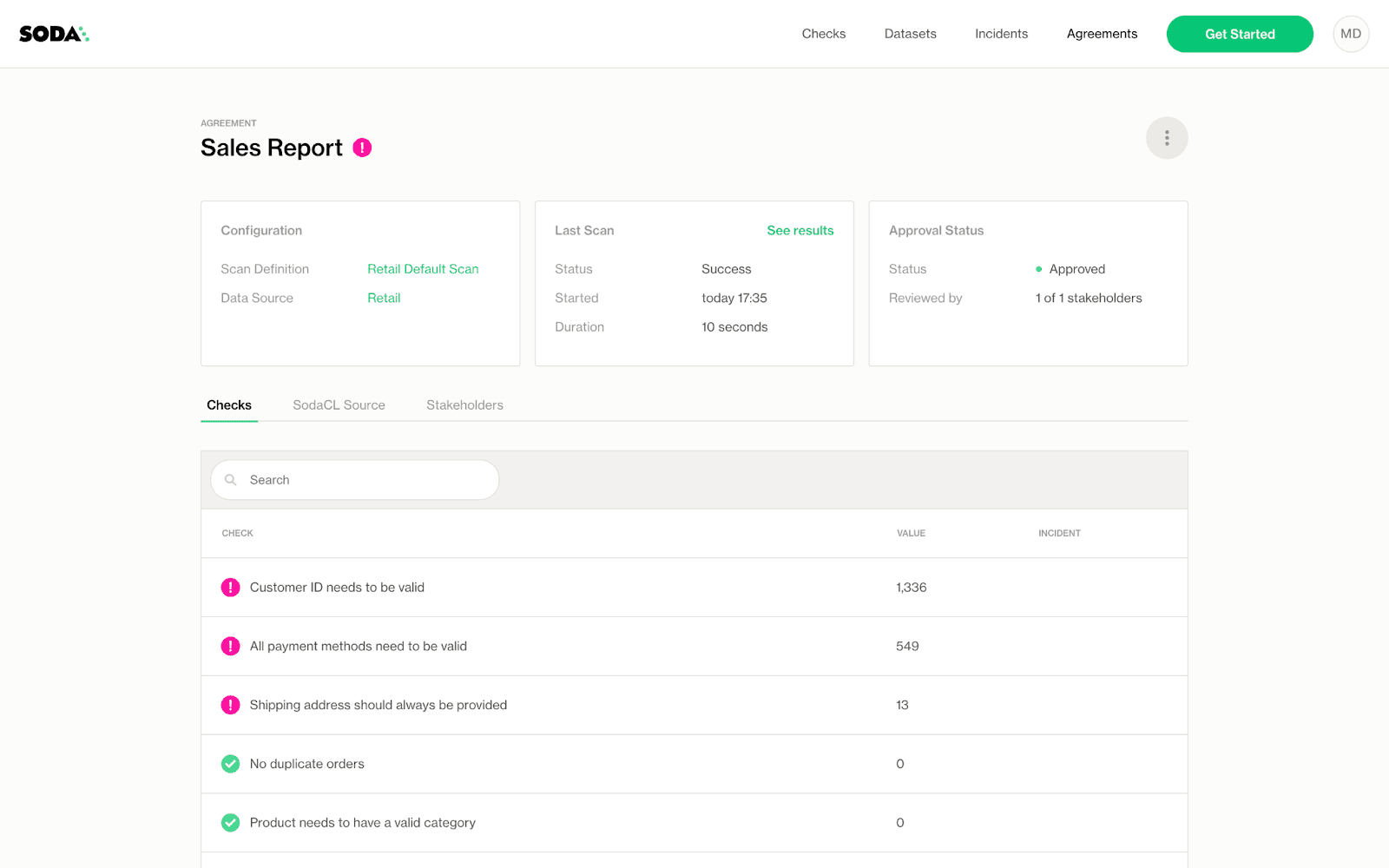Image resolution: width=1389 pixels, height=868 pixels.
Task: Click the Approved status text
Action: coord(1077,269)
